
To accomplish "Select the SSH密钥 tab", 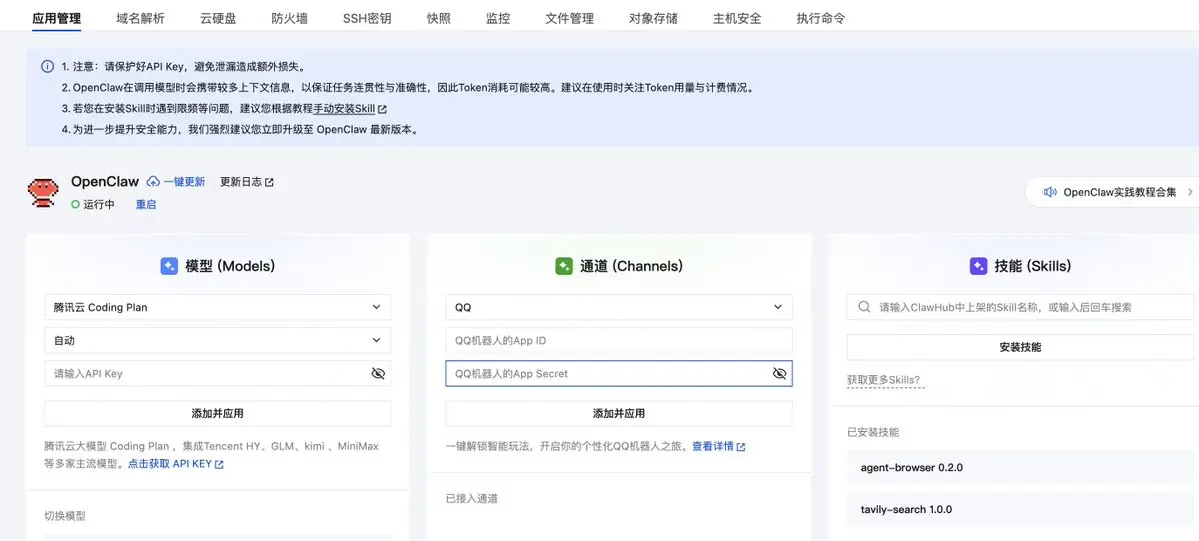I will pos(367,18).
